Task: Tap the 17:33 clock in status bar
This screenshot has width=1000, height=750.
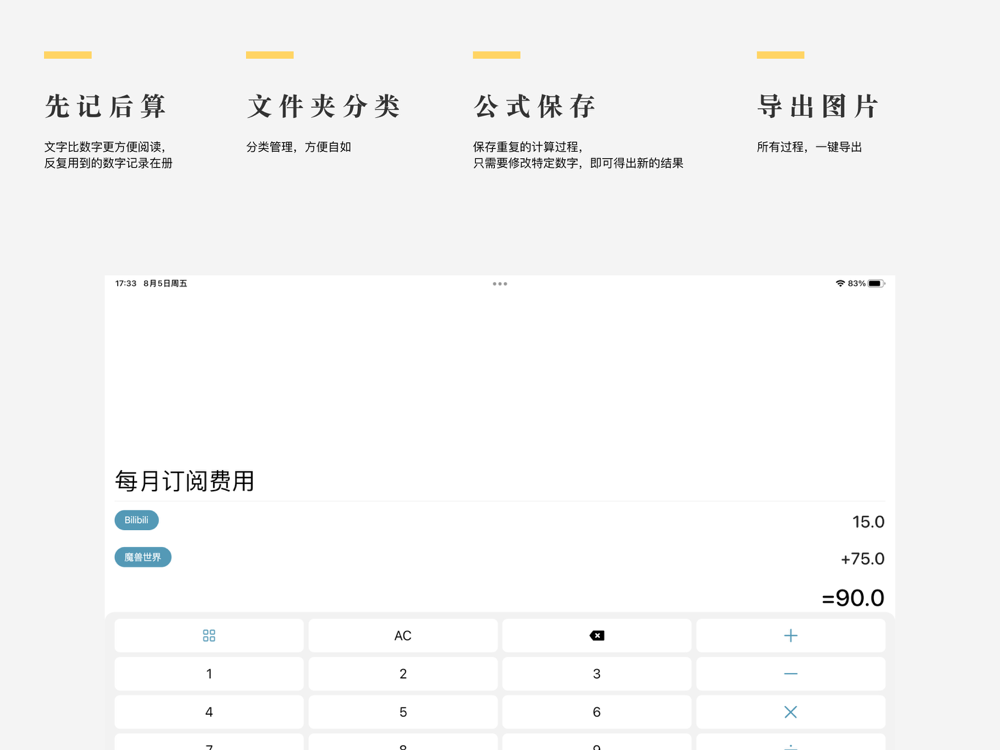Action: coord(126,283)
